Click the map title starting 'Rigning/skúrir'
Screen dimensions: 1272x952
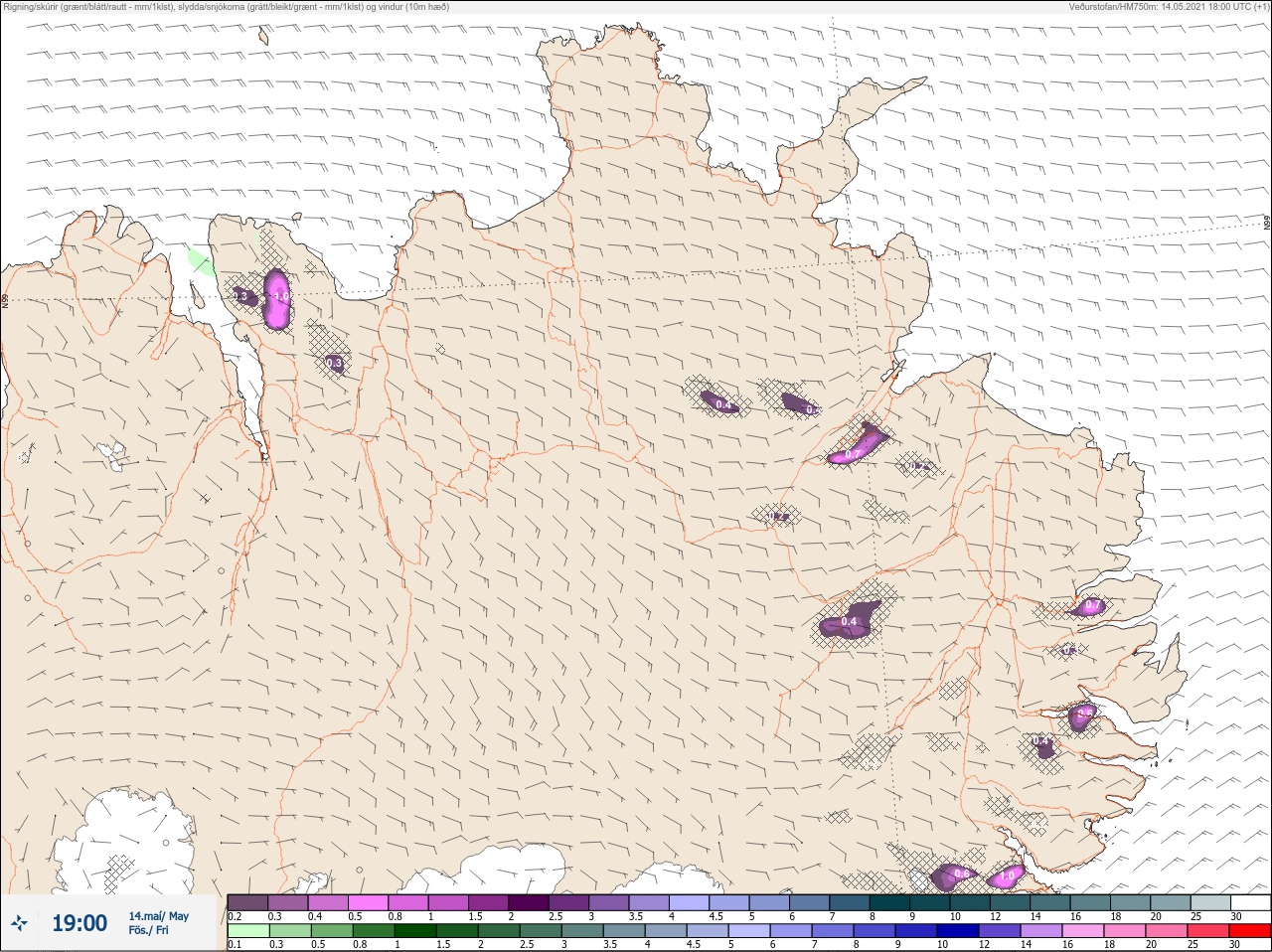coord(226,7)
